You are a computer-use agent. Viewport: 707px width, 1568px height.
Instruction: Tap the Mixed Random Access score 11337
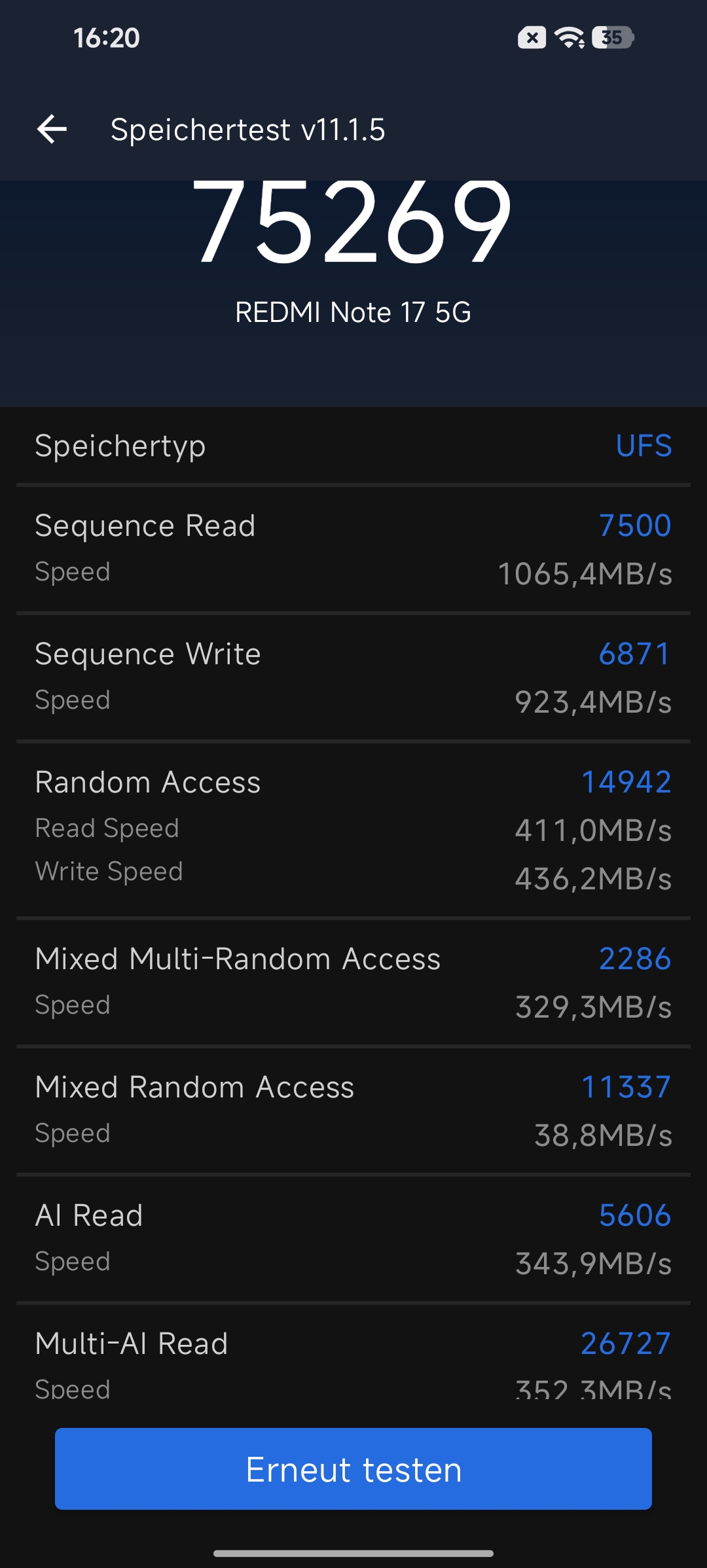click(x=626, y=1087)
